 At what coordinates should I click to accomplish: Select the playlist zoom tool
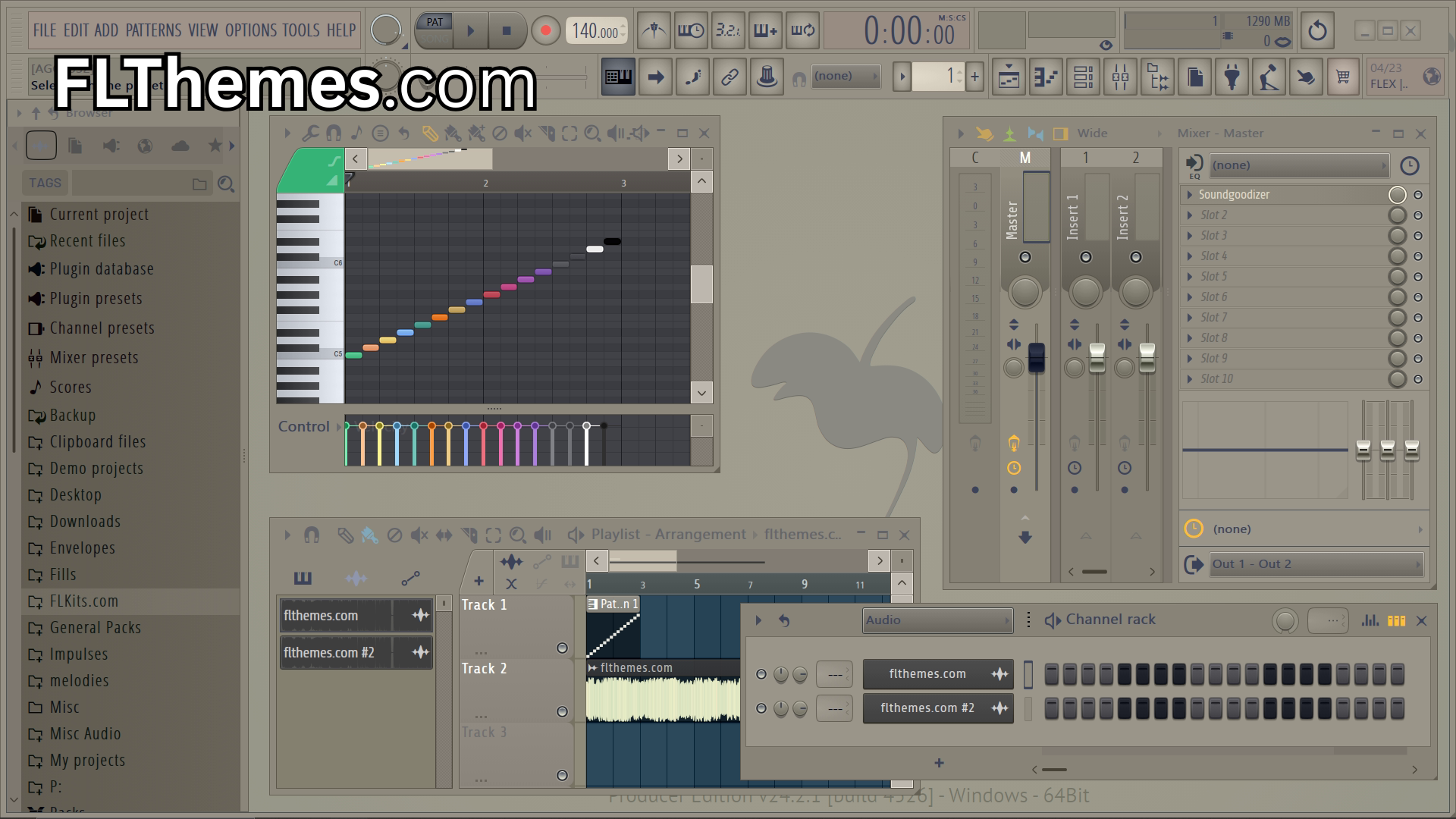(x=518, y=535)
